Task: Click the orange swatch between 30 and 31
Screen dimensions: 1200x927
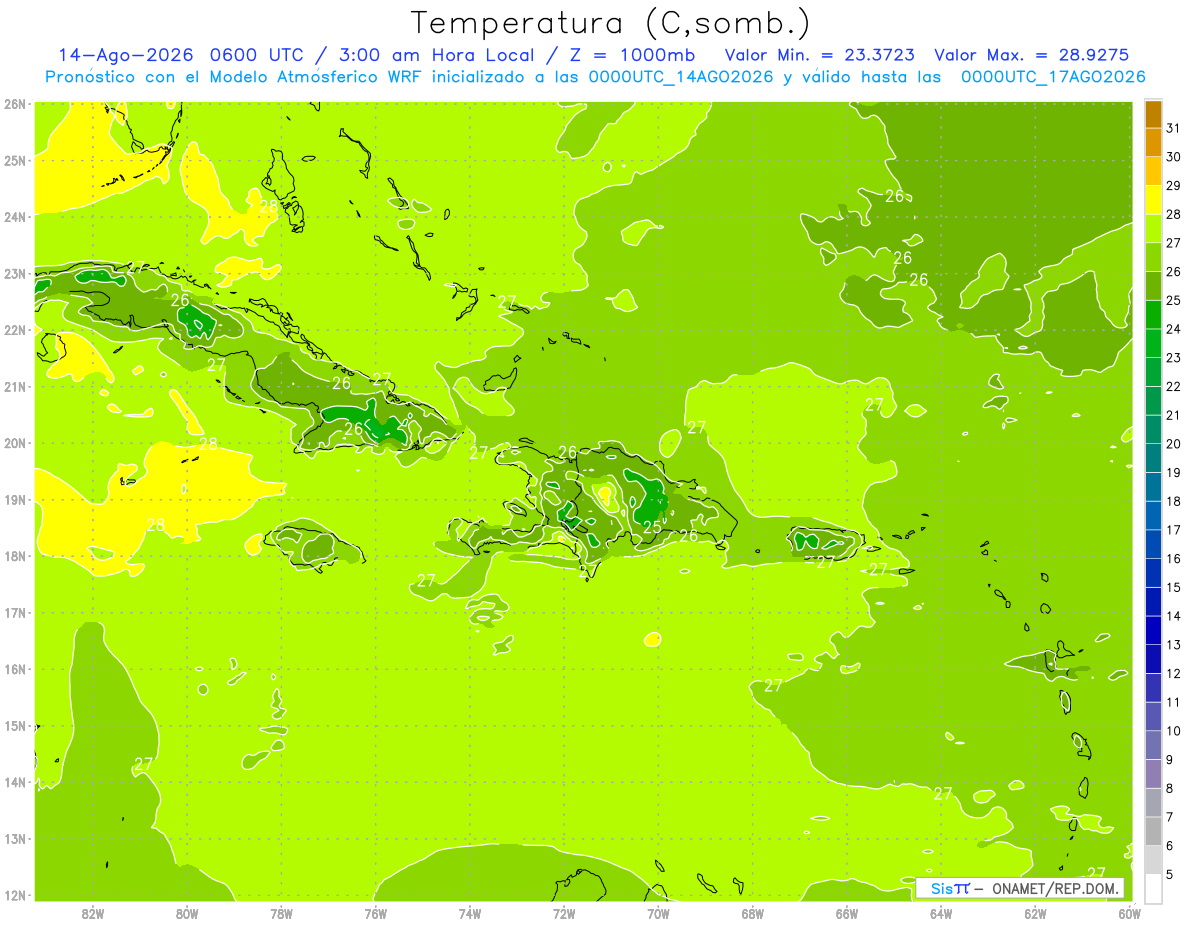Action: (1153, 143)
